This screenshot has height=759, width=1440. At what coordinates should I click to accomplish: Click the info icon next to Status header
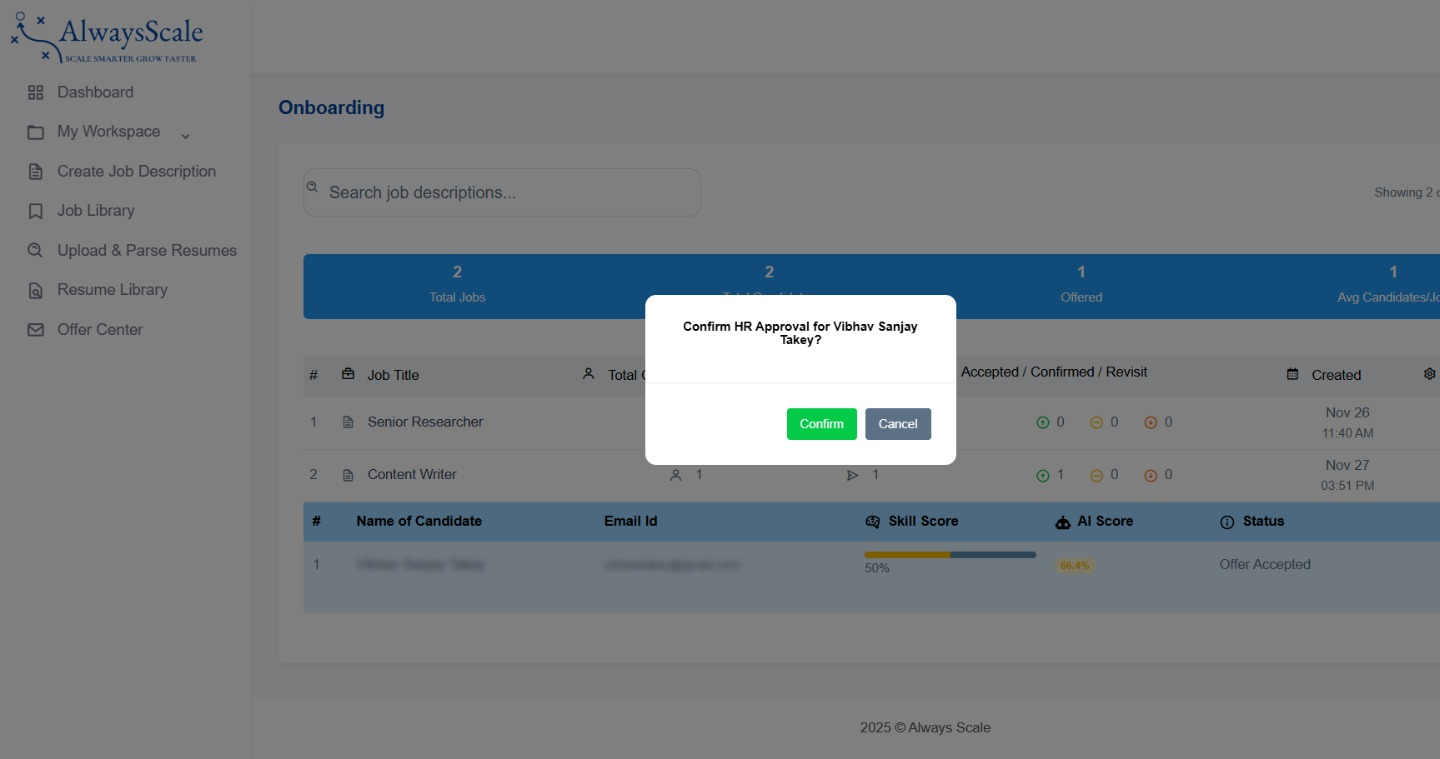point(1228,521)
